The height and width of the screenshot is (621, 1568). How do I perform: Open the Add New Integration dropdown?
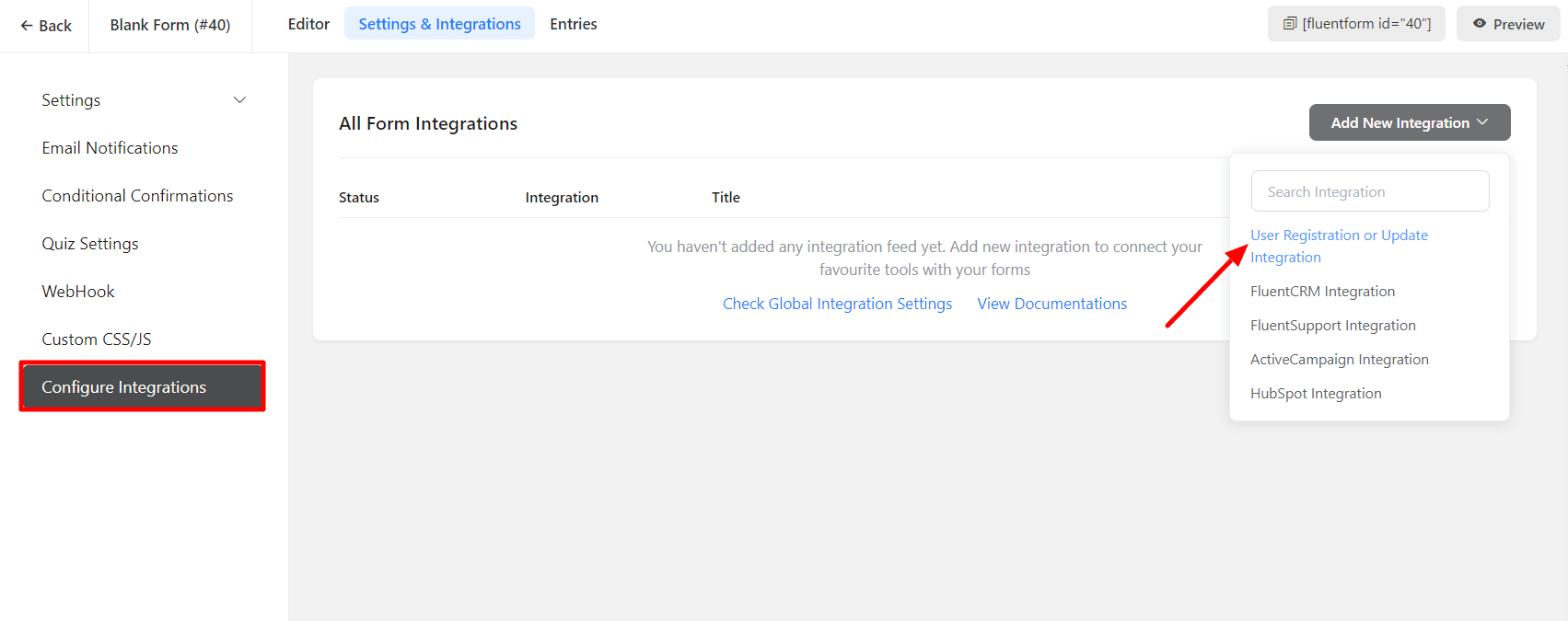point(1409,122)
